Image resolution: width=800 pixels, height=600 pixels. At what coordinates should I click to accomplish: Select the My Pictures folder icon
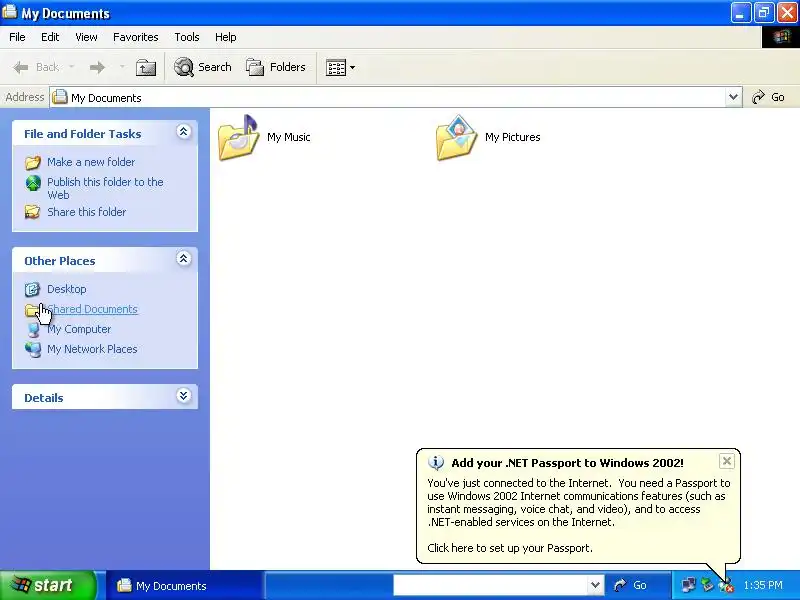[x=457, y=137]
